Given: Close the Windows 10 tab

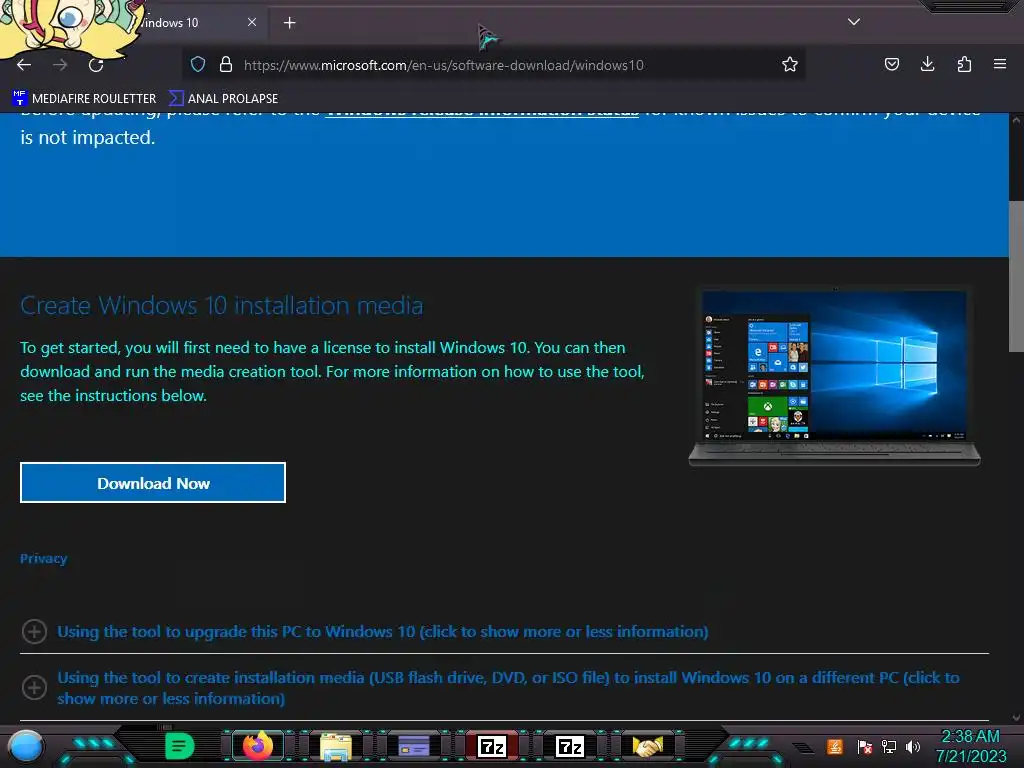Looking at the screenshot, I should pos(252,22).
